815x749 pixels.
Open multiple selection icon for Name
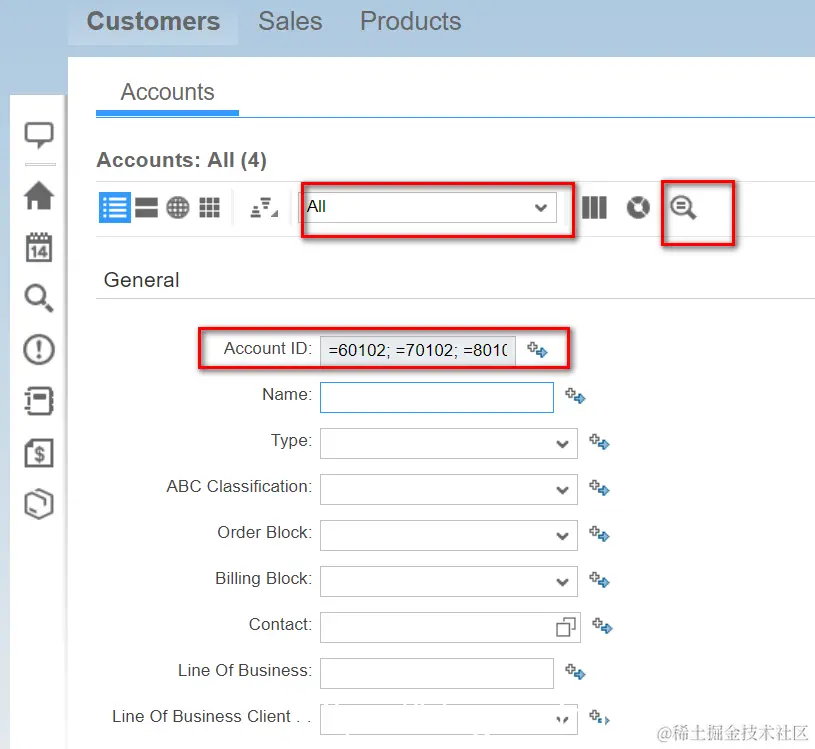point(575,396)
